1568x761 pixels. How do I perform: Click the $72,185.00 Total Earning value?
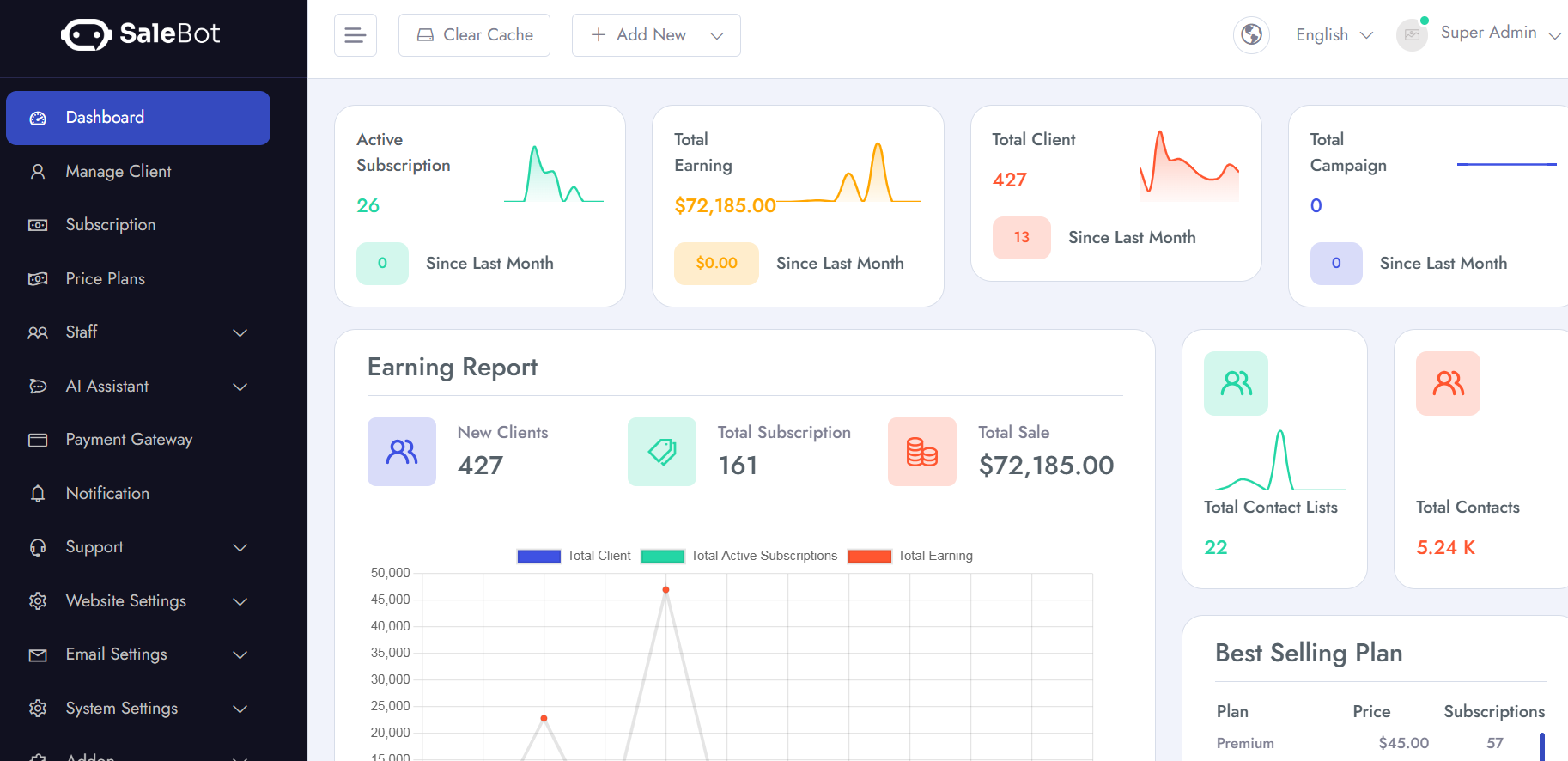[x=725, y=205]
